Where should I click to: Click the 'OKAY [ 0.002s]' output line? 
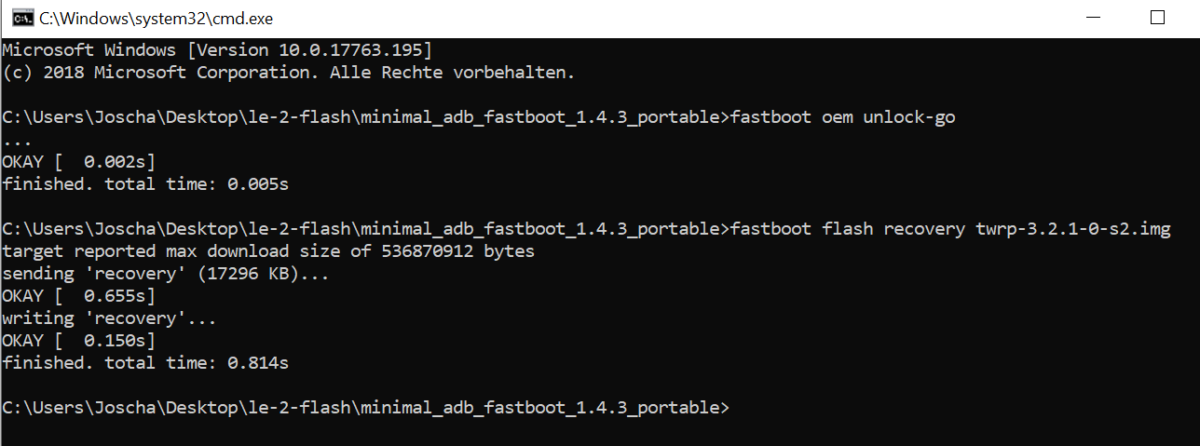click(79, 162)
